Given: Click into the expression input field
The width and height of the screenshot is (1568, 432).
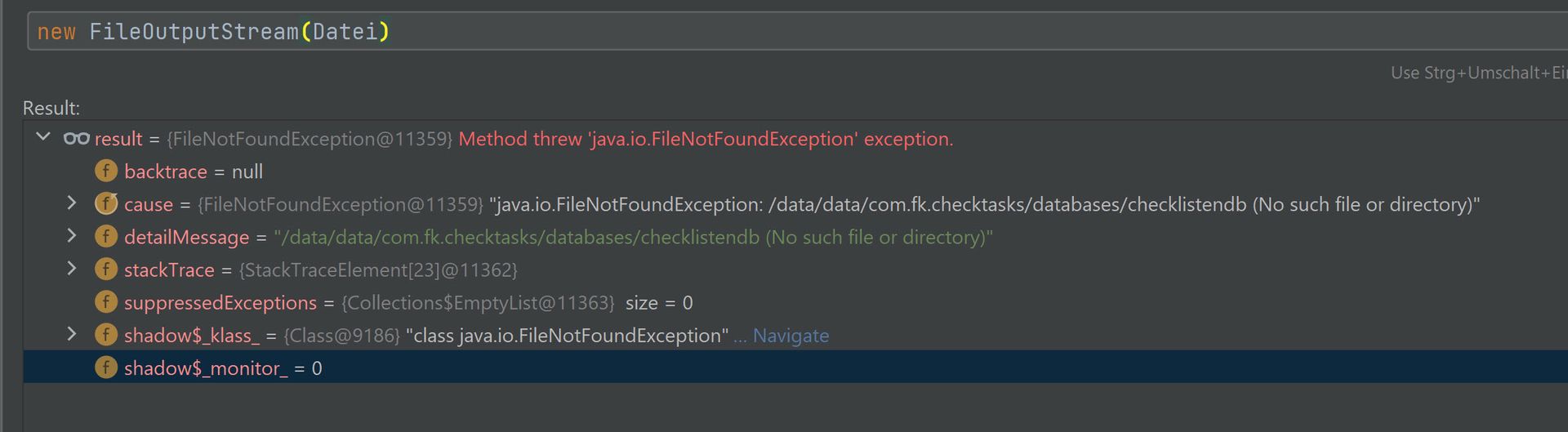Looking at the screenshot, I should pos(735,32).
